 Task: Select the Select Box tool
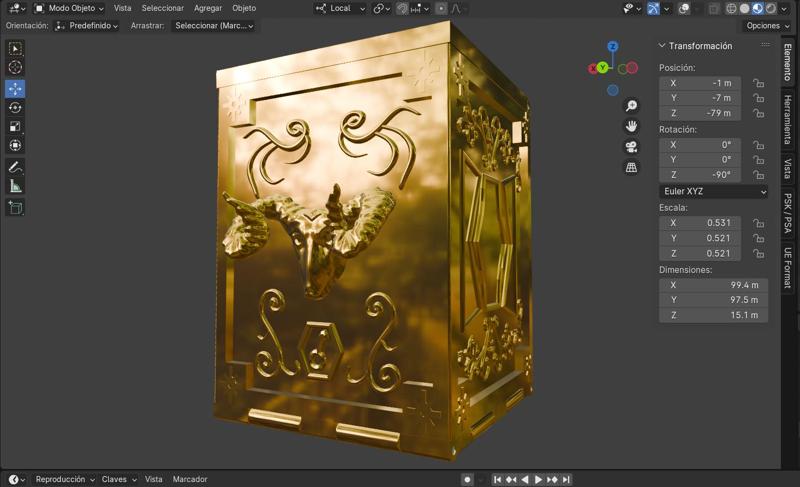pyautogui.click(x=15, y=48)
